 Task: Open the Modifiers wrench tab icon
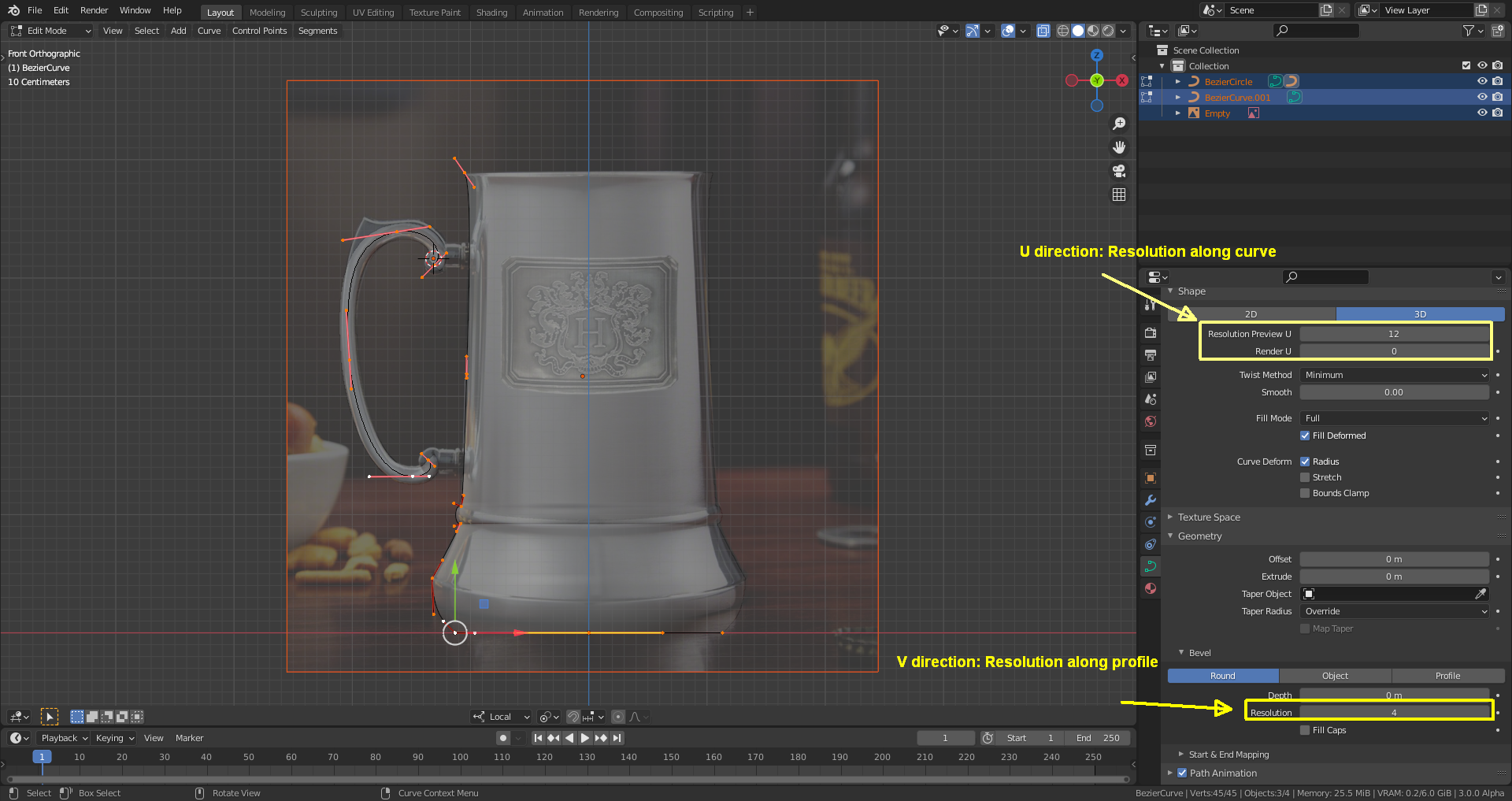pyautogui.click(x=1151, y=500)
